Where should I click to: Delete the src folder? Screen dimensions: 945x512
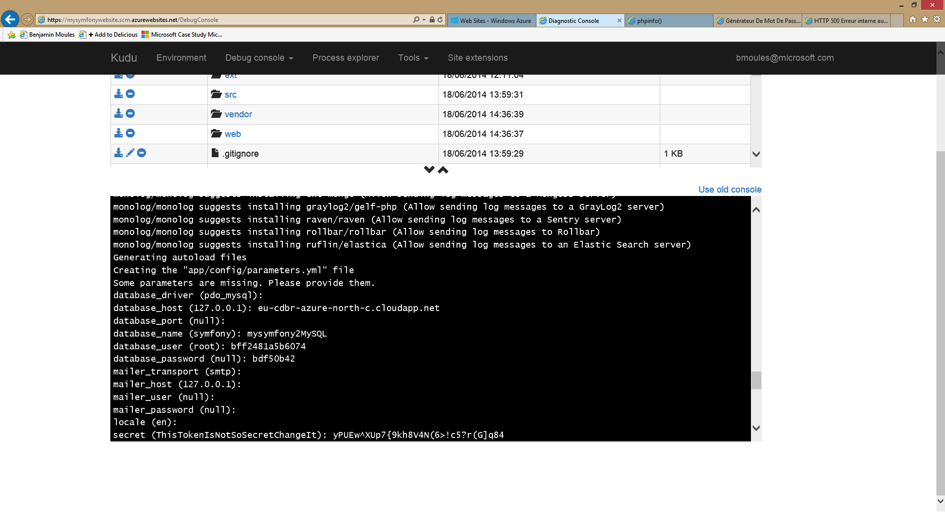pyautogui.click(x=130, y=94)
